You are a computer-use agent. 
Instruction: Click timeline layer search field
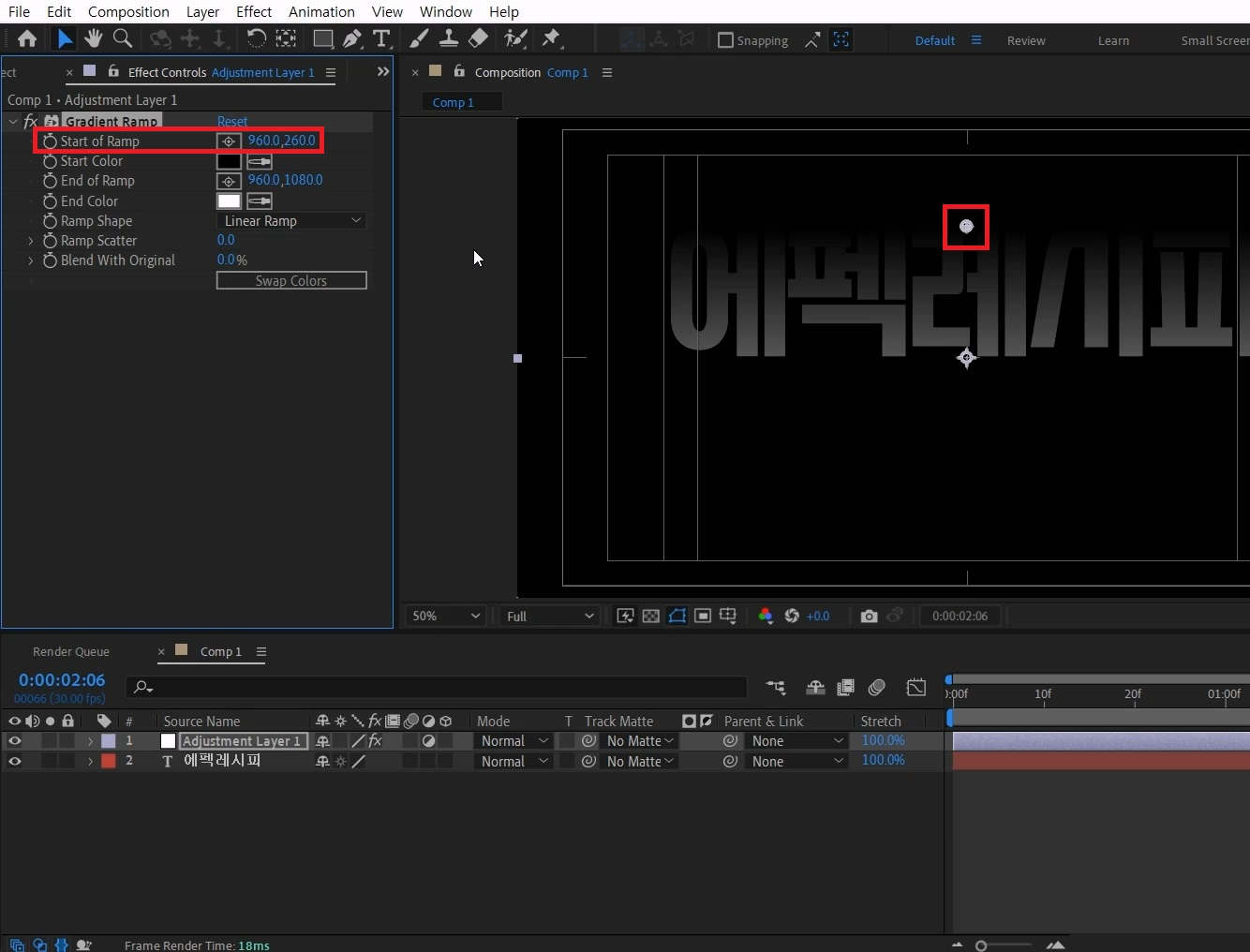pyautogui.click(x=437, y=687)
